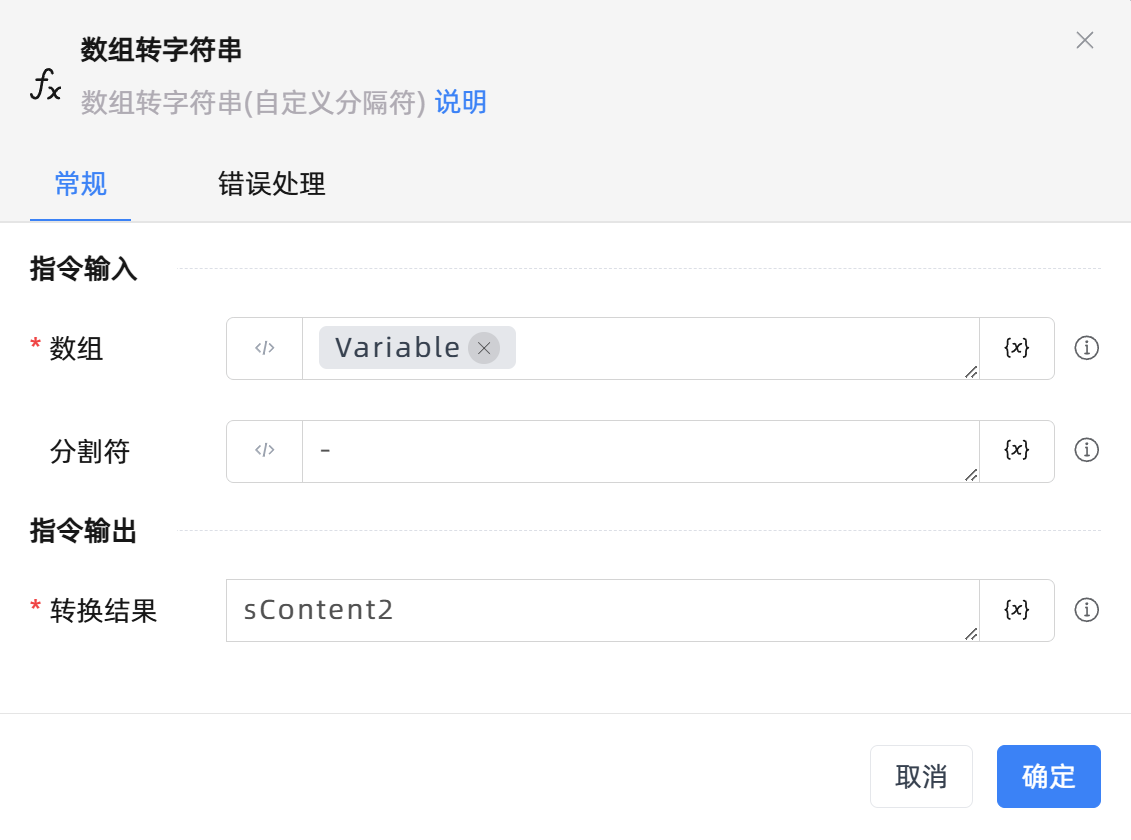This screenshot has width=1131, height=840.
Task: Click inside the 分割符 text field
Action: [640, 451]
